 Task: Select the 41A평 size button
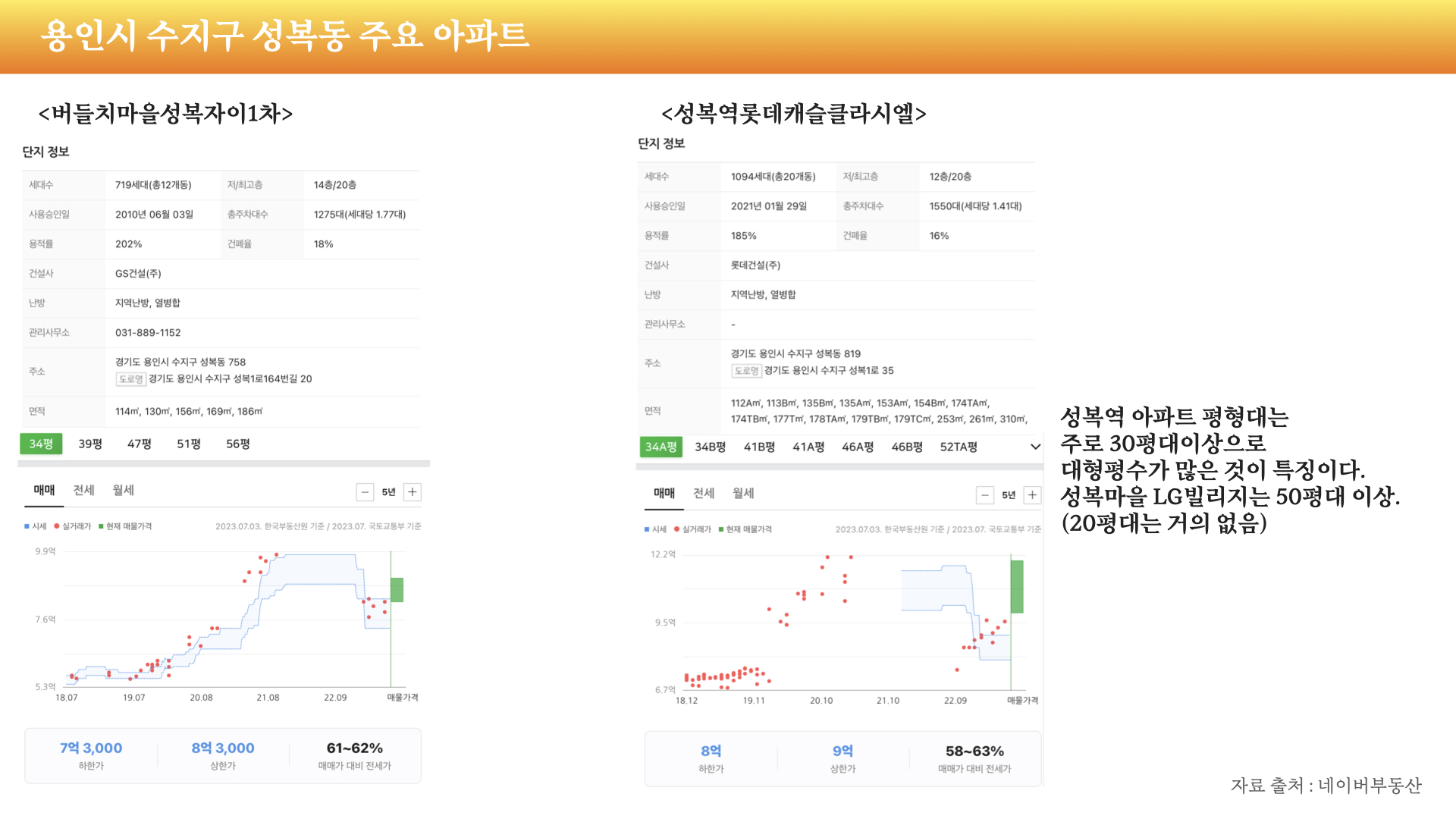(x=808, y=447)
